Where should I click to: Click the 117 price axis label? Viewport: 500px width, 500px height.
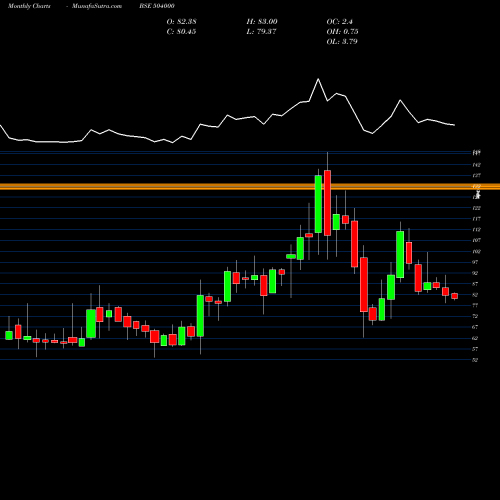476,219
